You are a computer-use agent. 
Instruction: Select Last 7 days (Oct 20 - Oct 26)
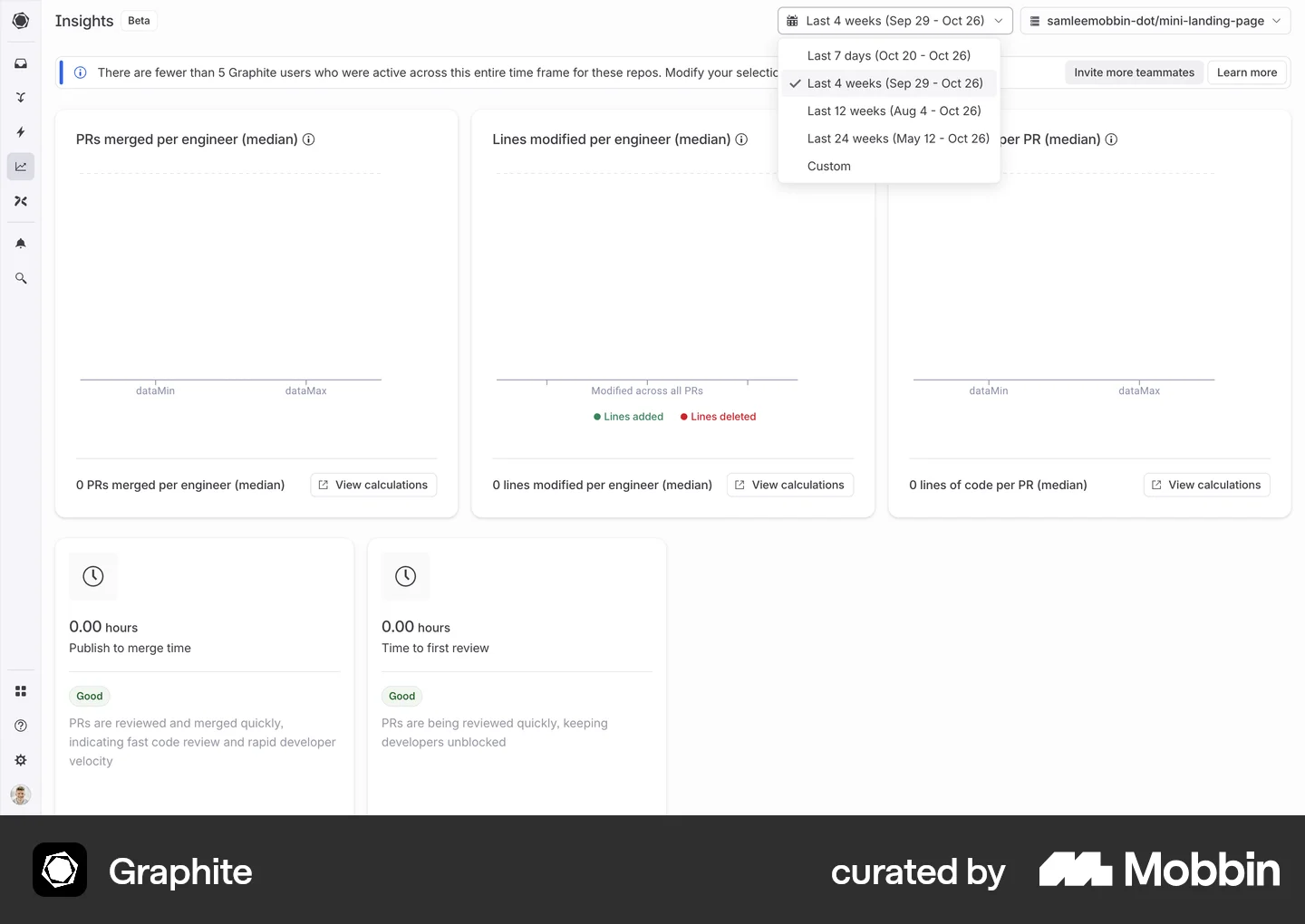click(x=889, y=55)
